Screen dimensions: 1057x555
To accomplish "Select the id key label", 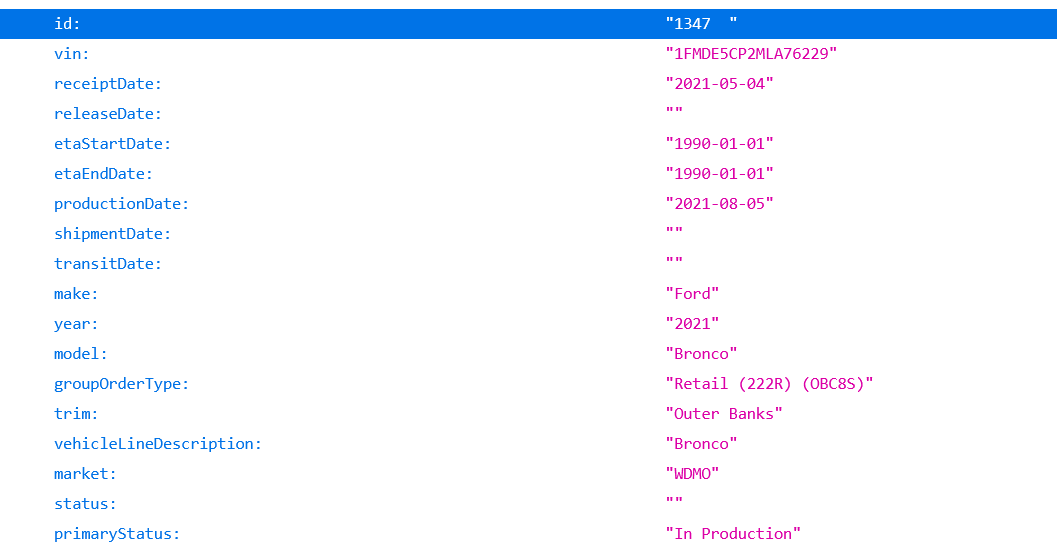I will [67, 24].
